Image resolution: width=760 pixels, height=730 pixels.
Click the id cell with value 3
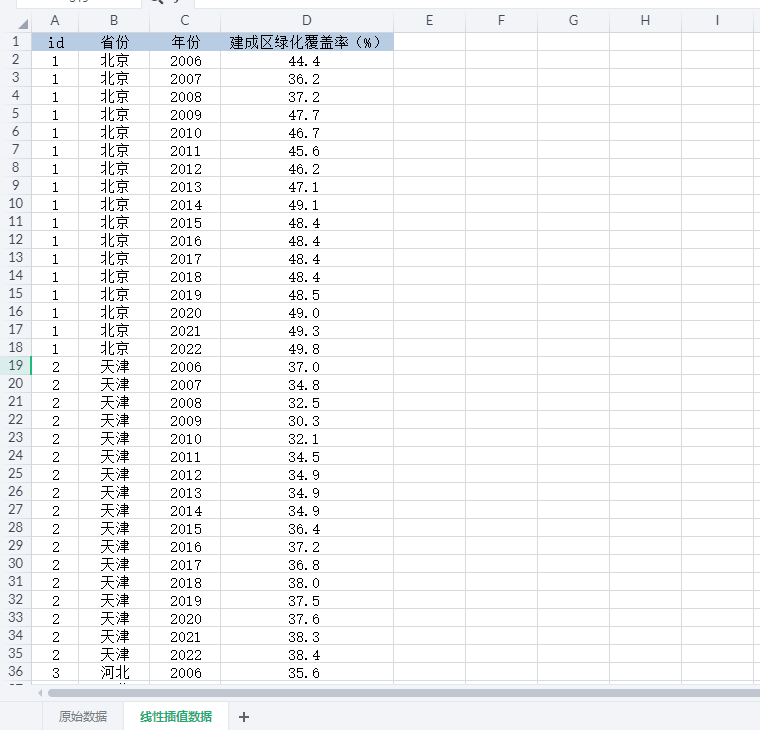pyautogui.click(x=55, y=672)
